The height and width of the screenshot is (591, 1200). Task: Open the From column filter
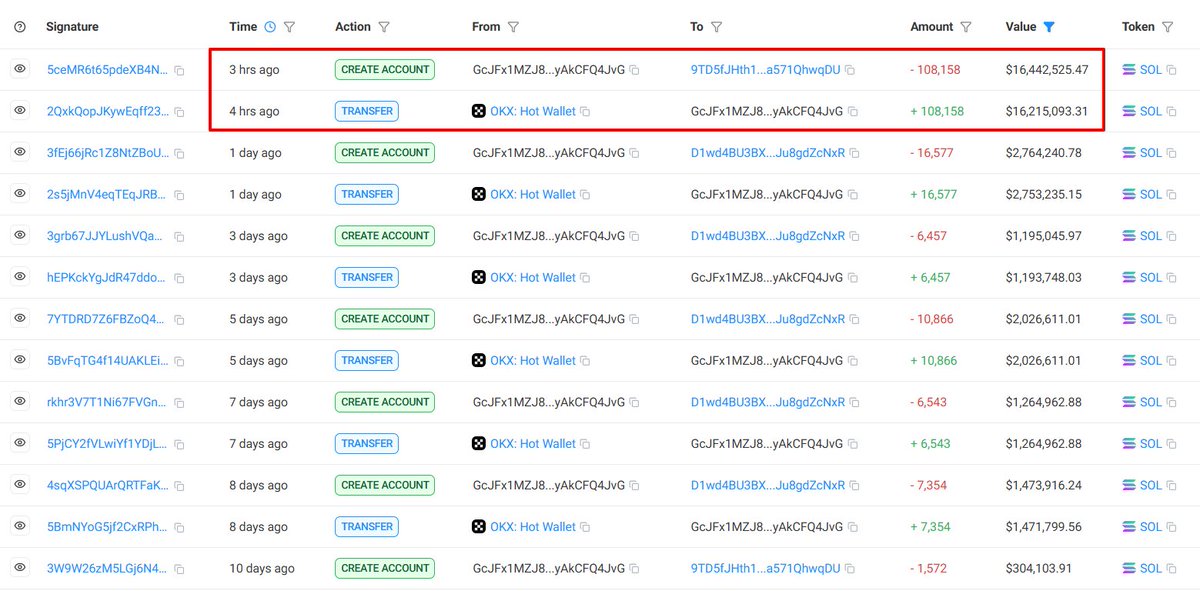(513, 27)
